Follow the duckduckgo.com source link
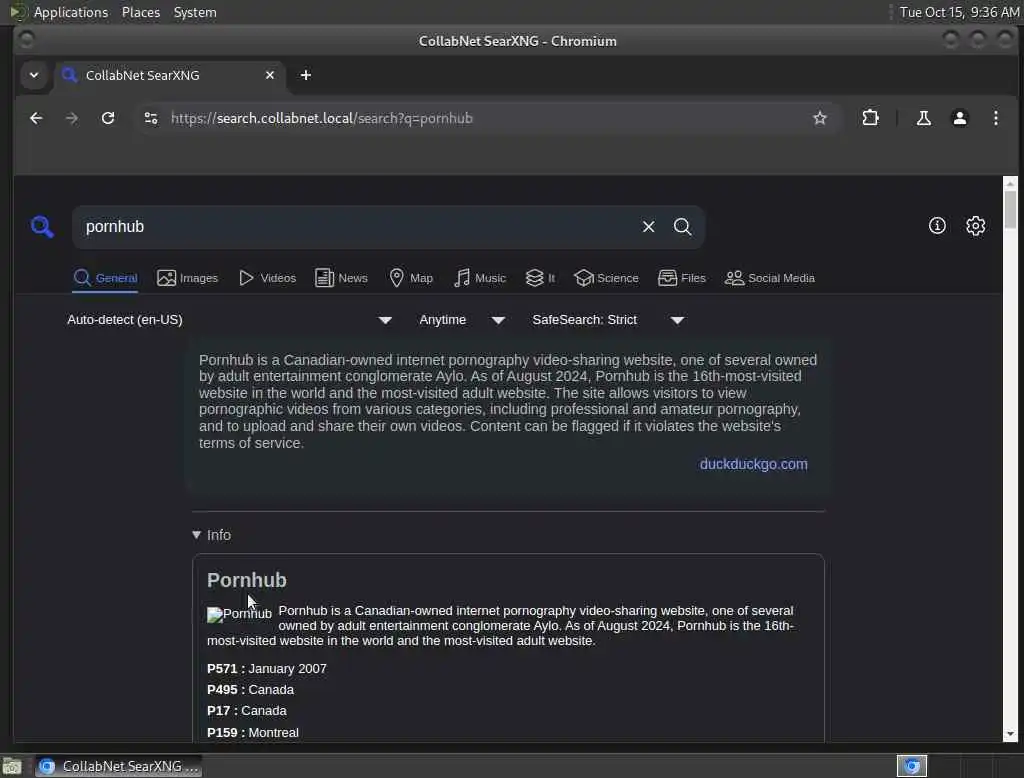 (x=754, y=464)
